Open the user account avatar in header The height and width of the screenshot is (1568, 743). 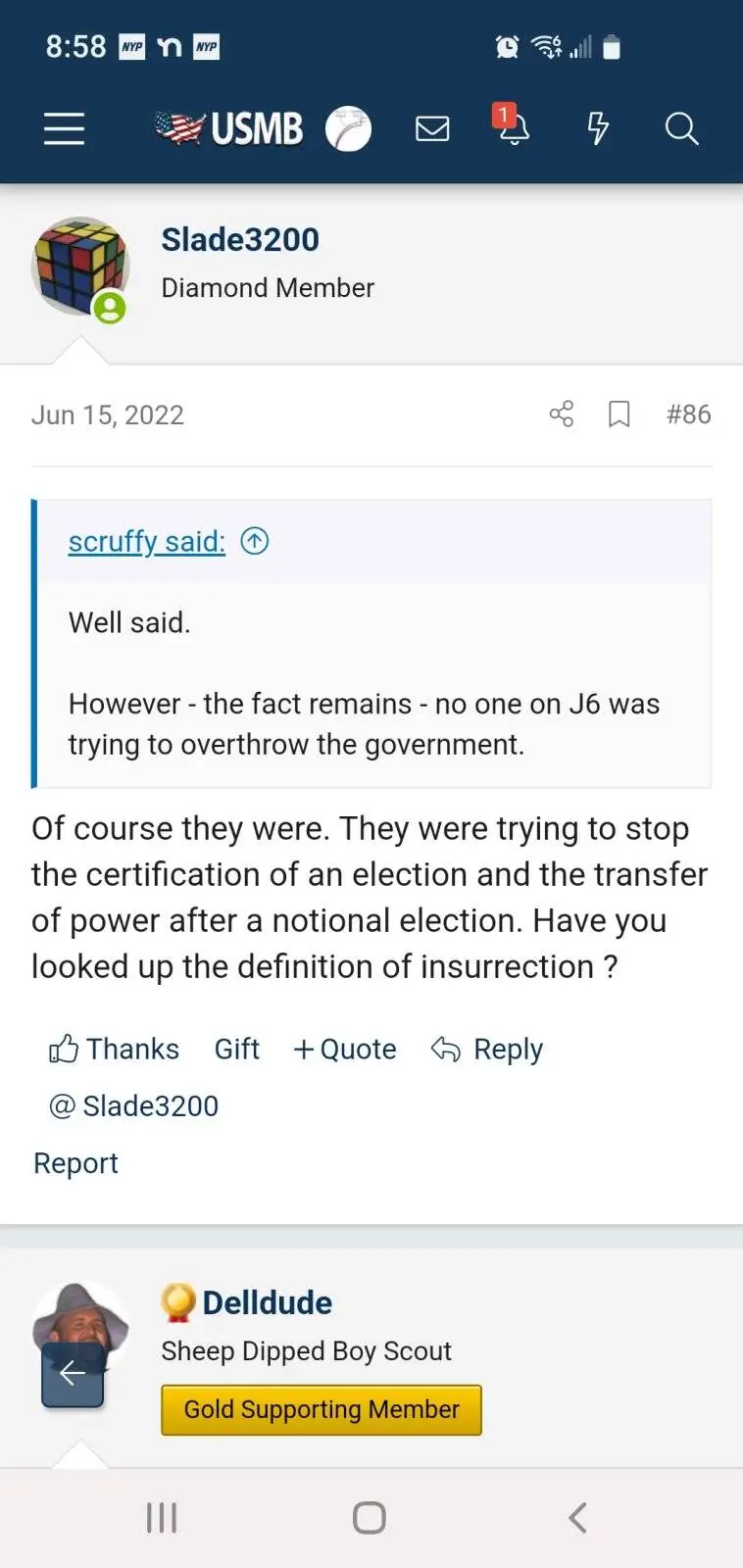coord(349,128)
